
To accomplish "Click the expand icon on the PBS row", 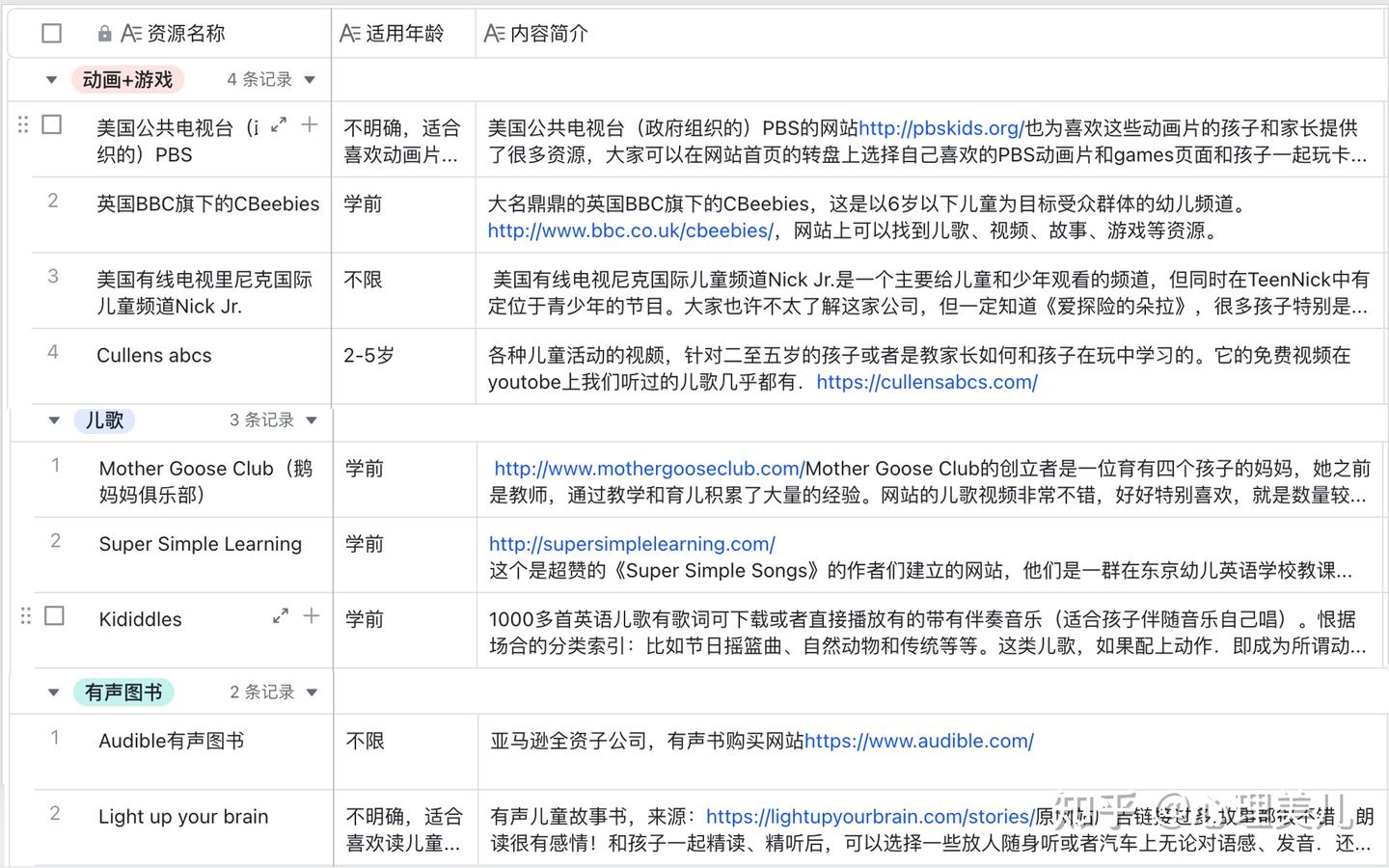I will [x=279, y=125].
